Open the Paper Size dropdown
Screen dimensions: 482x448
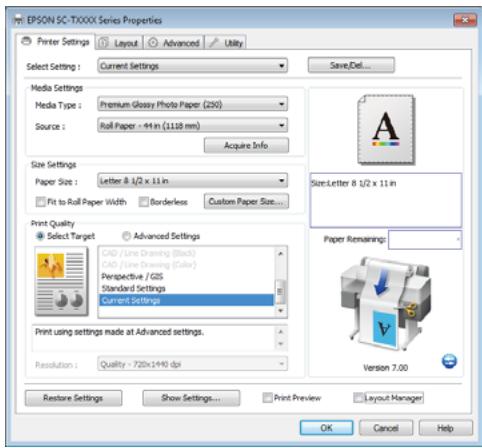[193, 181]
